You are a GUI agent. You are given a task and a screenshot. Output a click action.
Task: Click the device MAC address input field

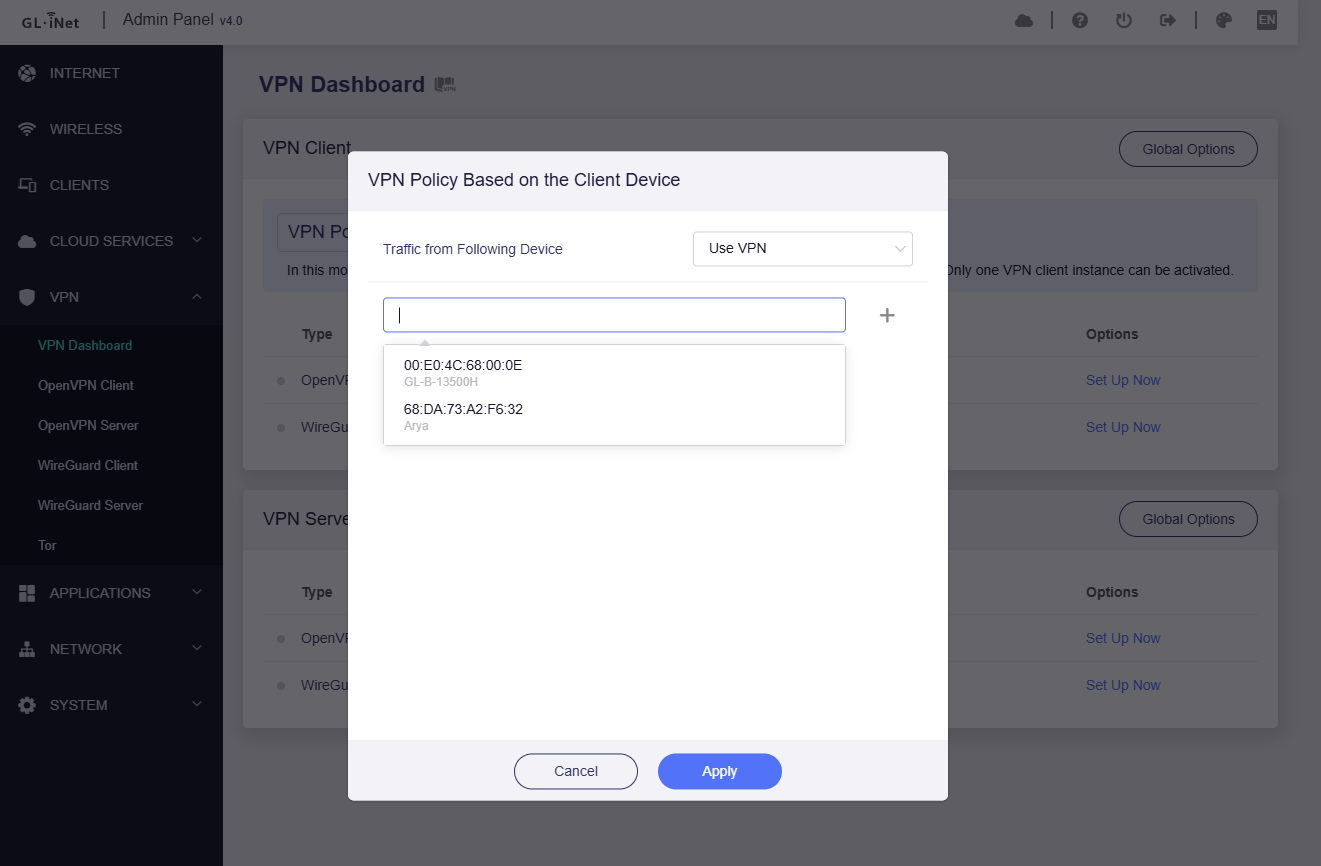pos(614,315)
